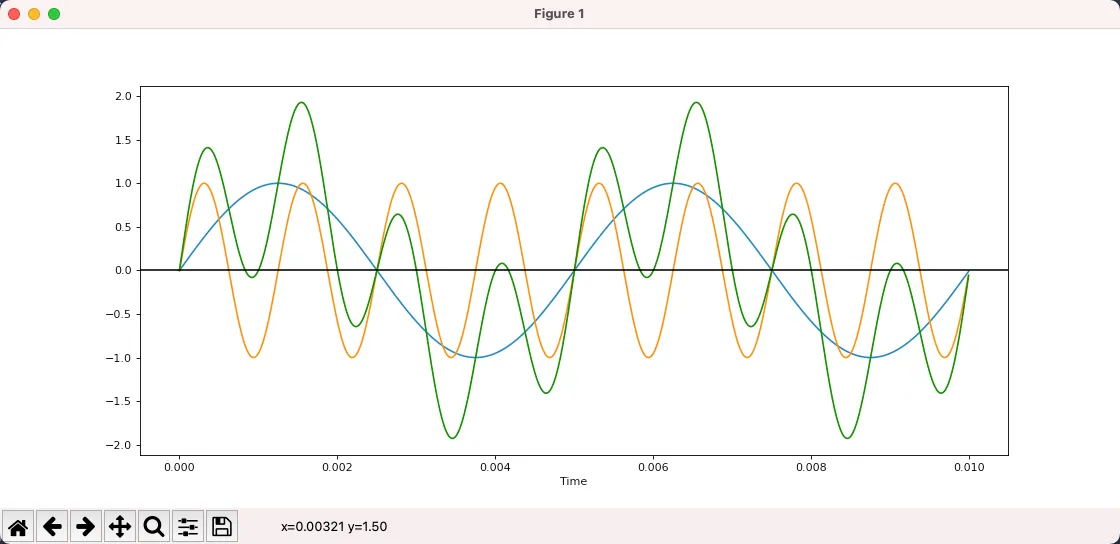
Task: Reset the plot view with Home icon
Action: [x=18, y=526]
